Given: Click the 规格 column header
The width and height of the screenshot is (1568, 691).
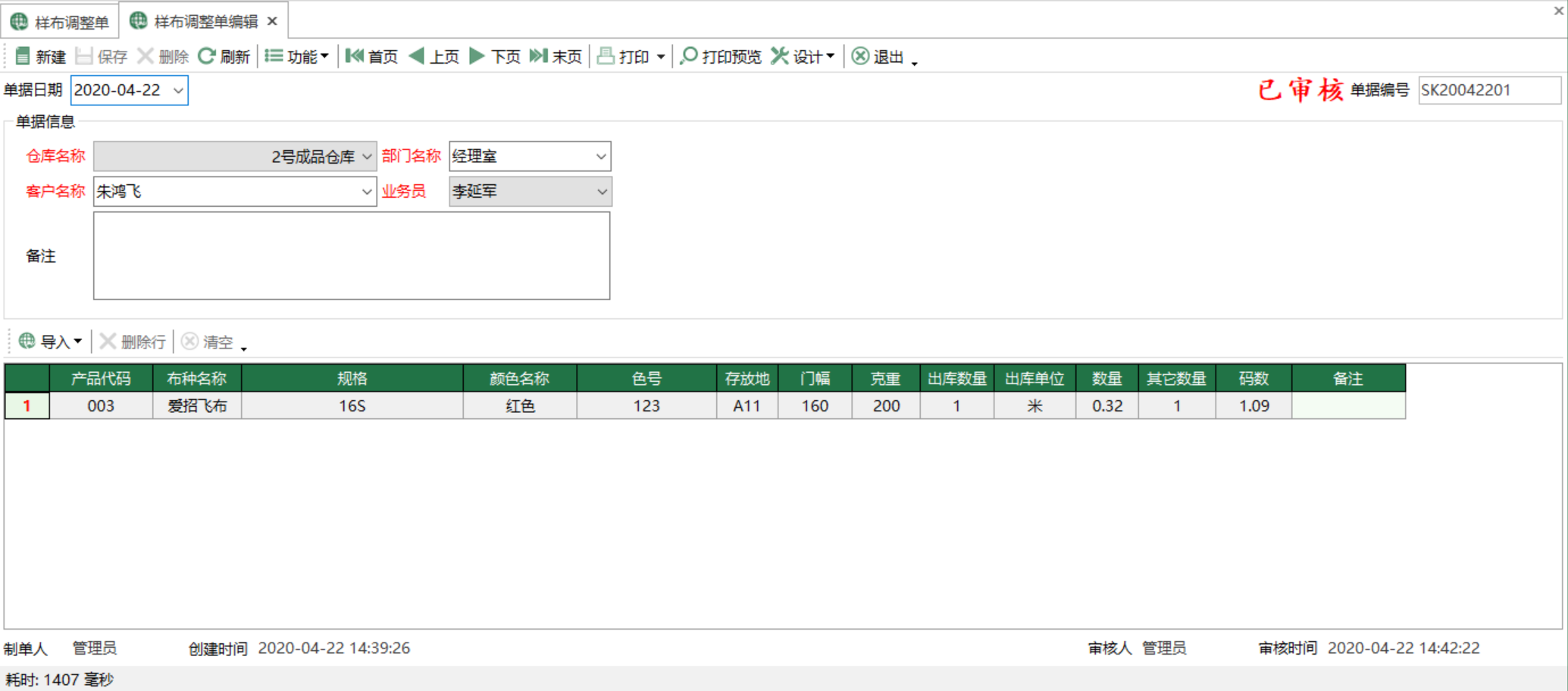Looking at the screenshot, I should click(352, 378).
